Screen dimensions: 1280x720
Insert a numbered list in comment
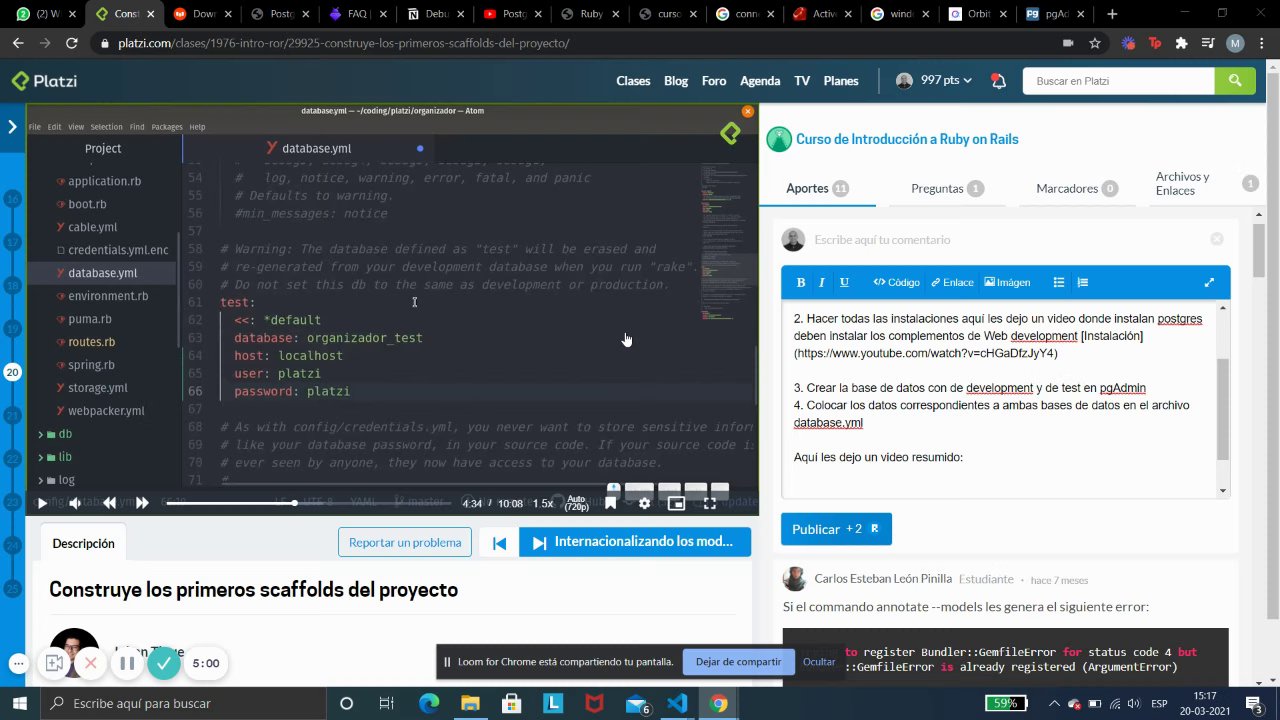1082,282
